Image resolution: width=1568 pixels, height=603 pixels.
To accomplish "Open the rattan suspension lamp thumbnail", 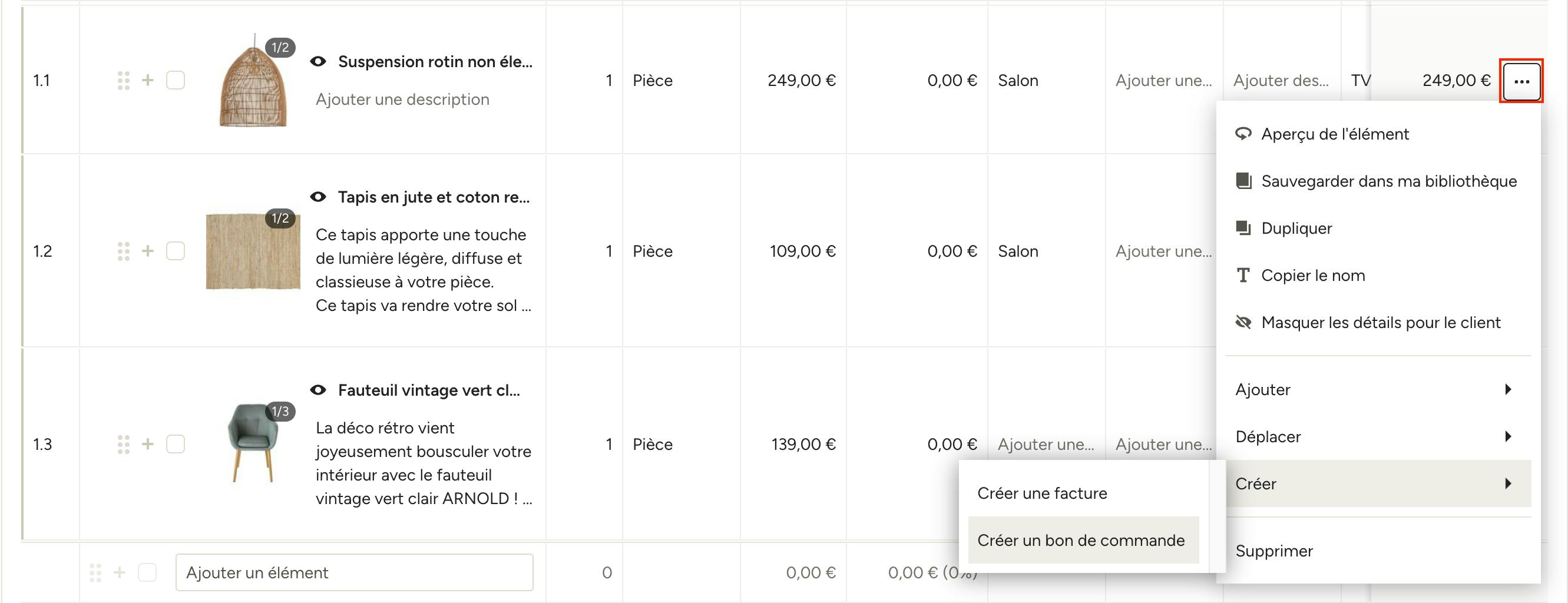I will [x=253, y=80].
